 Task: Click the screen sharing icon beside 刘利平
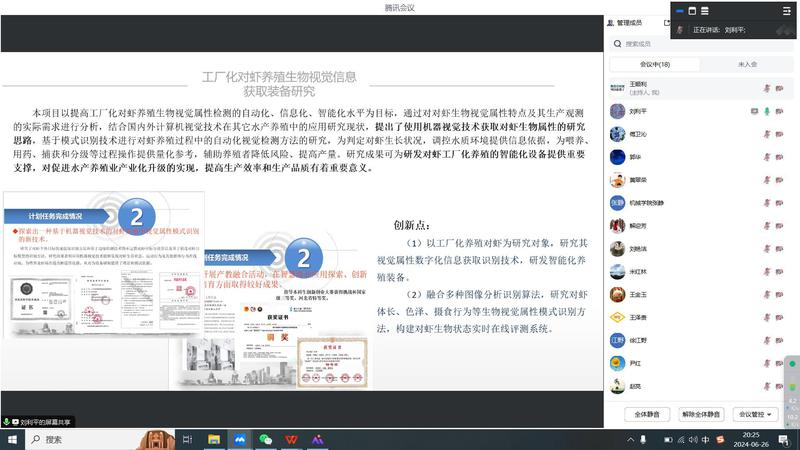coord(754,111)
